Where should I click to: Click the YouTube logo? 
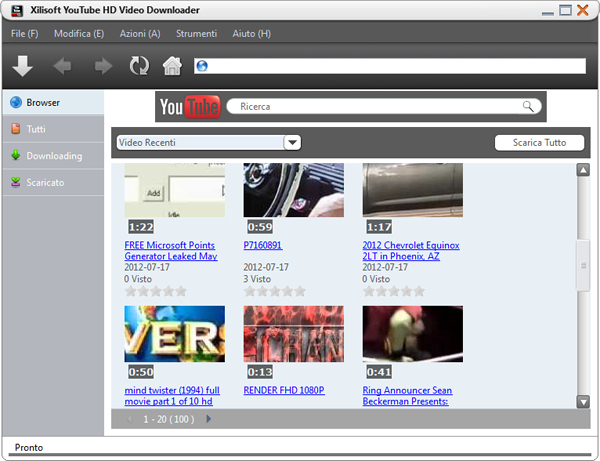(x=190, y=107)
